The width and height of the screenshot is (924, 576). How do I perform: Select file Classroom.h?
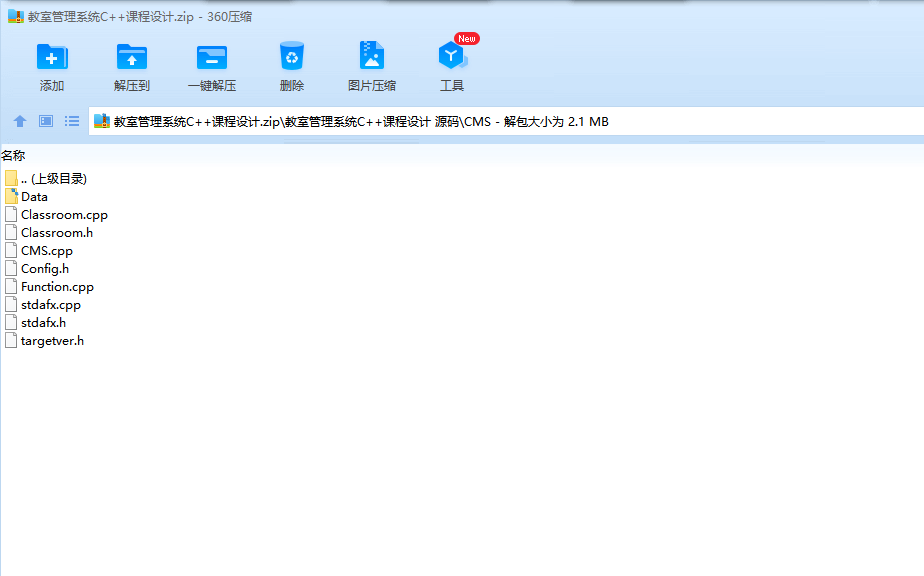point(49,232)
